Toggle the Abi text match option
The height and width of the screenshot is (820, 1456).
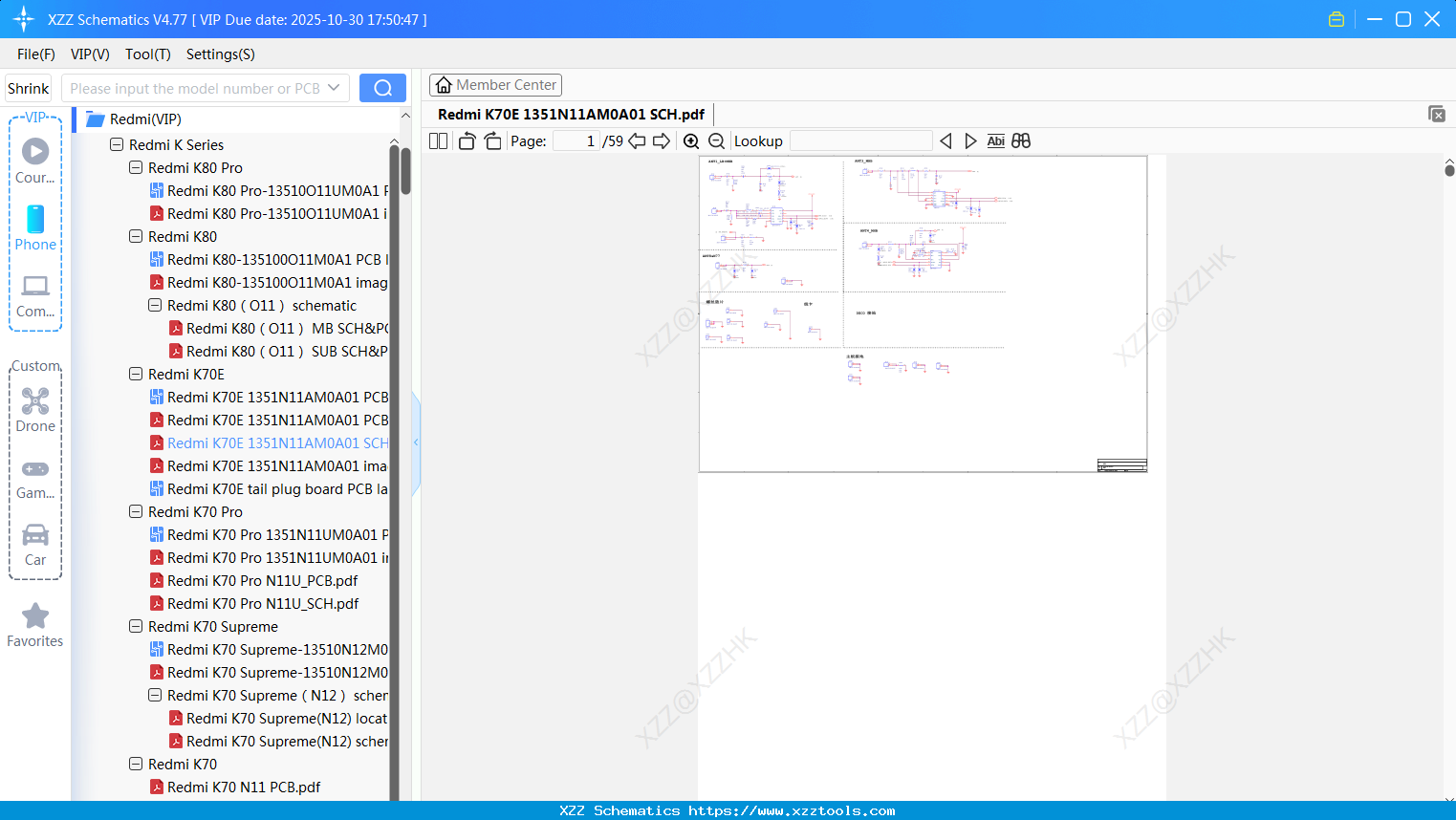[995, 140]
